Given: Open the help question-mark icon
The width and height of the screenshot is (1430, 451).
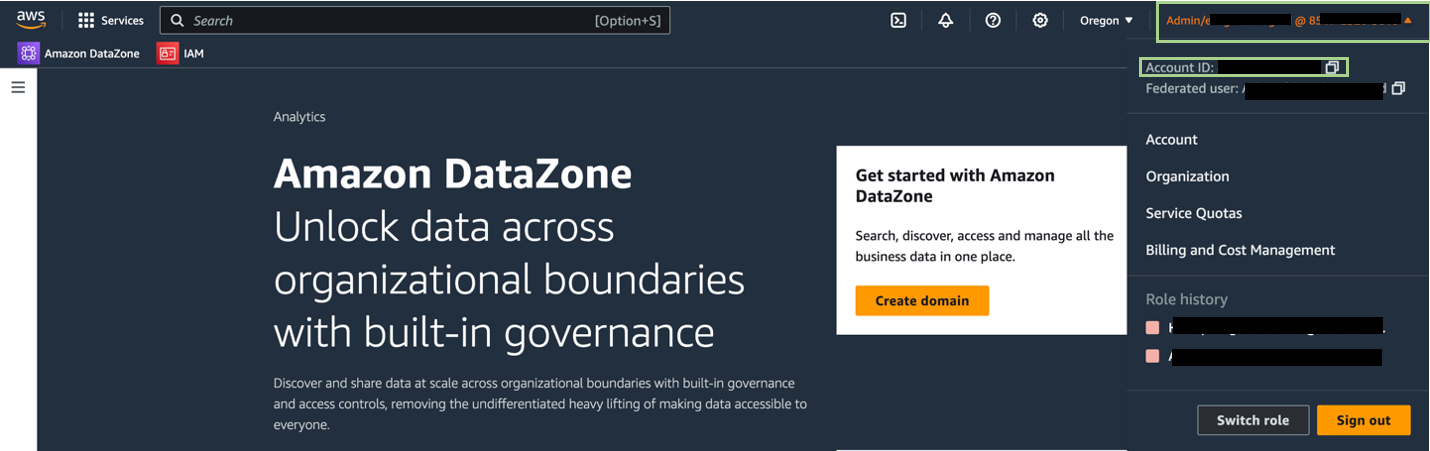Looking at the screenshot, I should click(993, 20).
